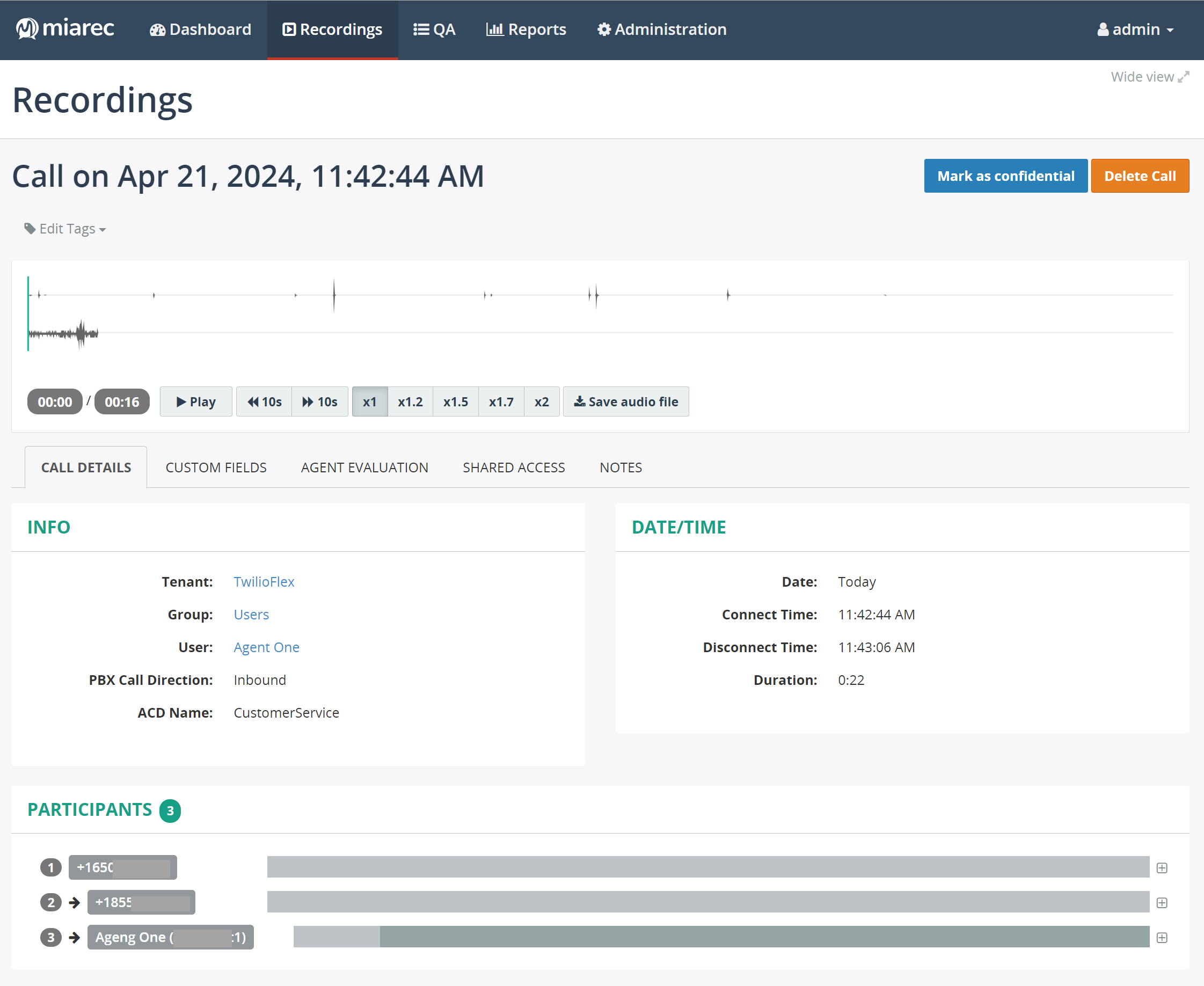1204x986 pixels.
Task: Open the NOTES tab
Action: point(620,467)
